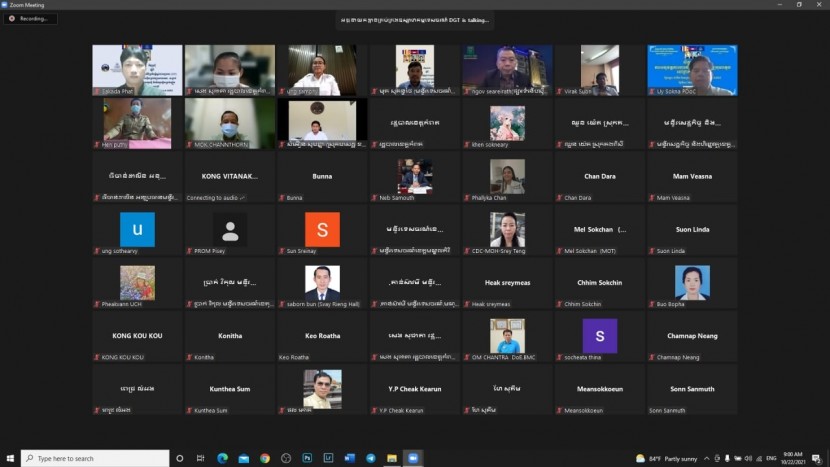Viewport: 830px width, 467px height.
Task: Launch Microsoft Edge from the taskbar
Action: tap(223, 458)
